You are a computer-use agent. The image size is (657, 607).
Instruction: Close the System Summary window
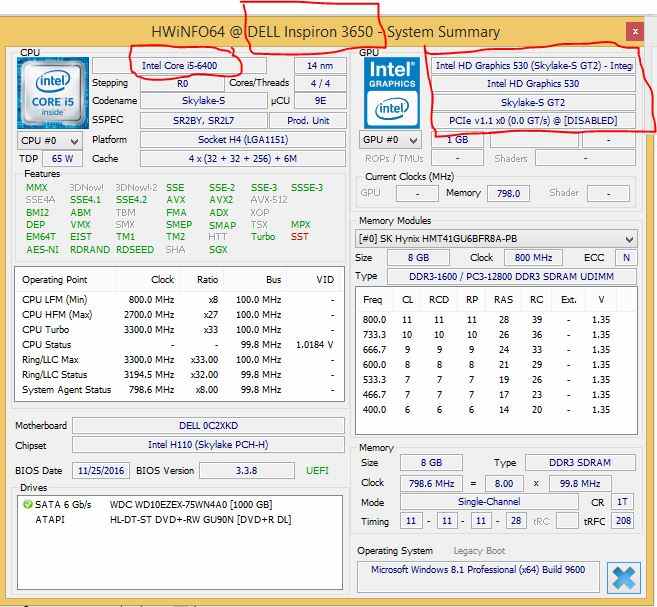coord(635,32)
